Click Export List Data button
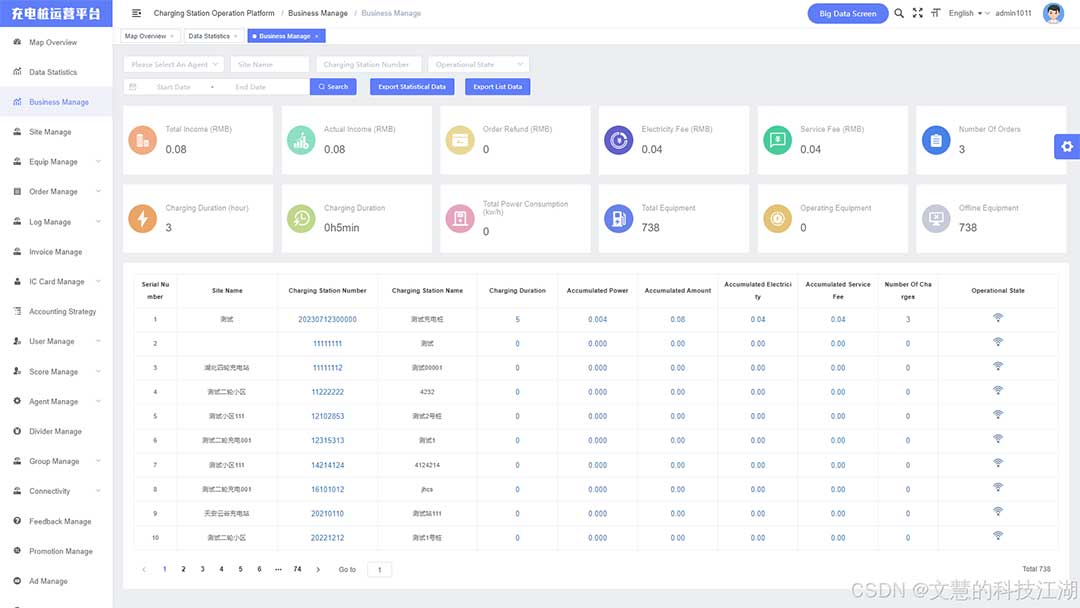The width and height of the screenshot is (1080, 608). pos(497,87)
